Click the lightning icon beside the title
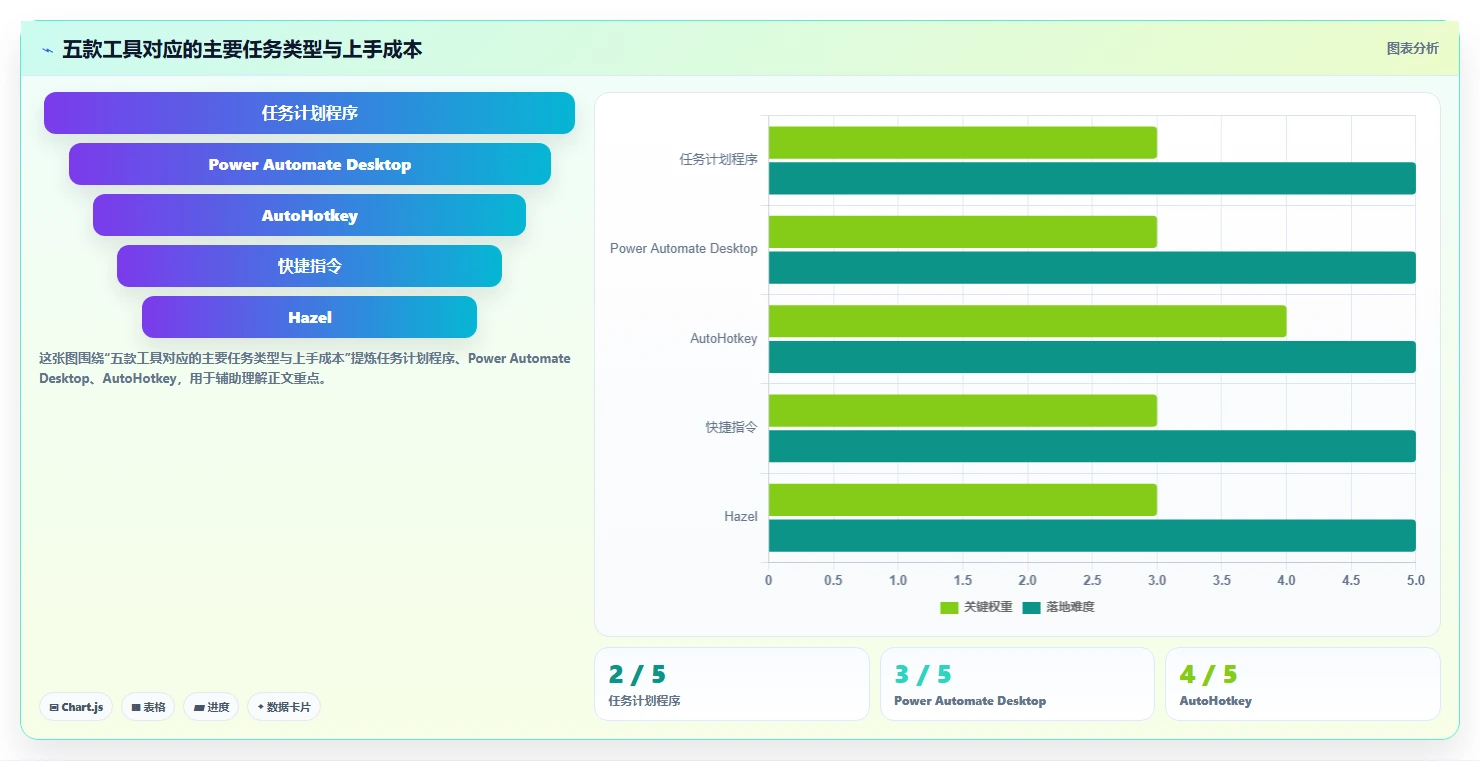 [47, 50]
